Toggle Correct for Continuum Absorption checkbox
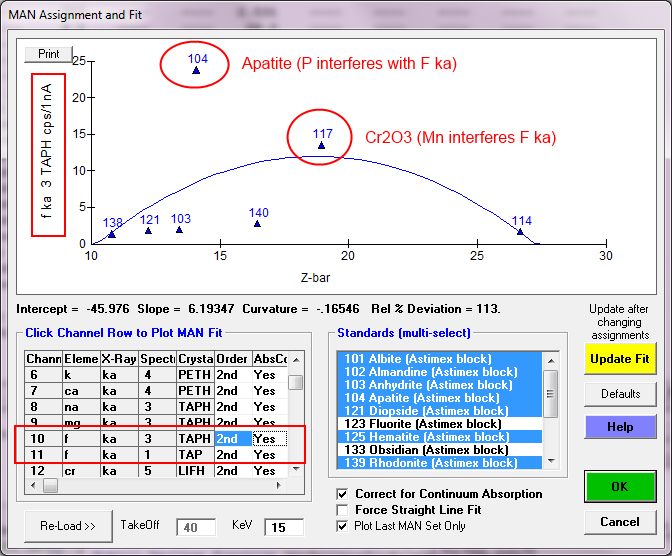The image size is (672, 556). click(345, 494)
